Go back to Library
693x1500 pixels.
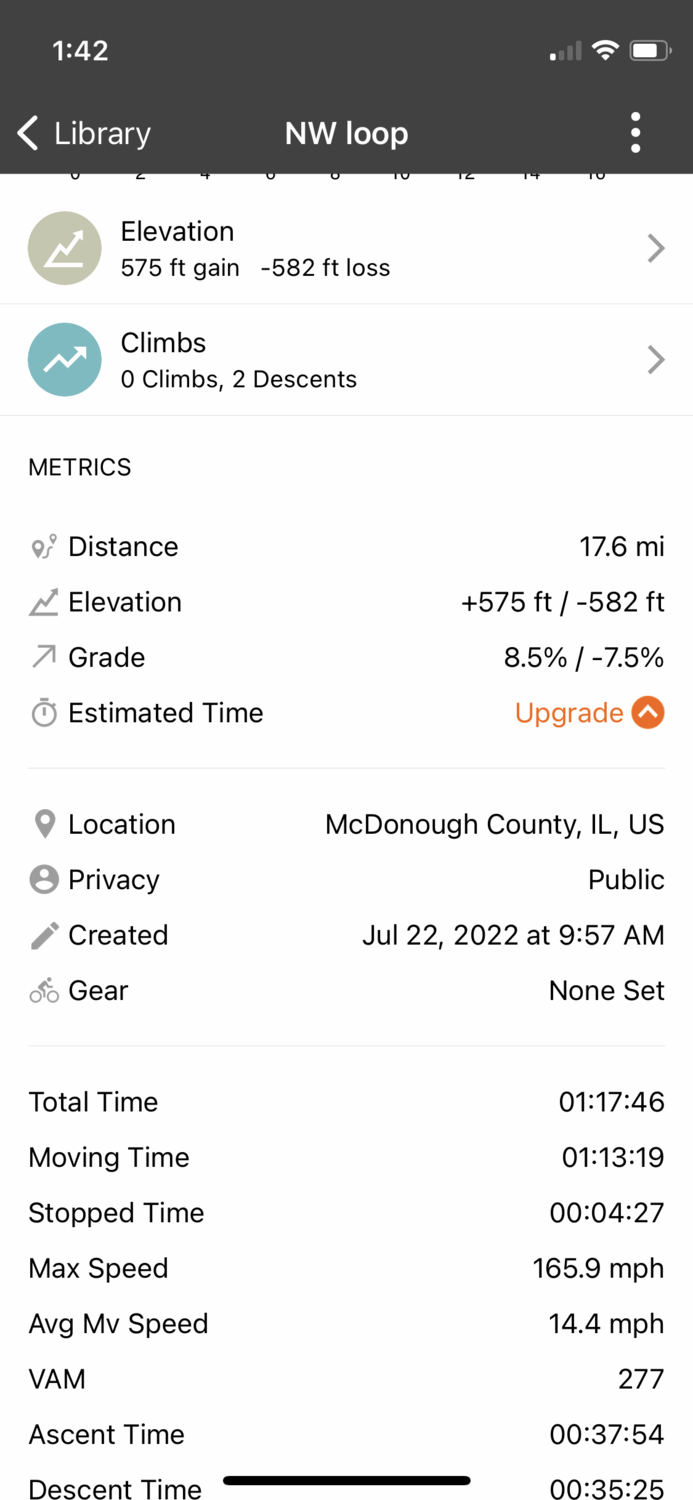84,133
